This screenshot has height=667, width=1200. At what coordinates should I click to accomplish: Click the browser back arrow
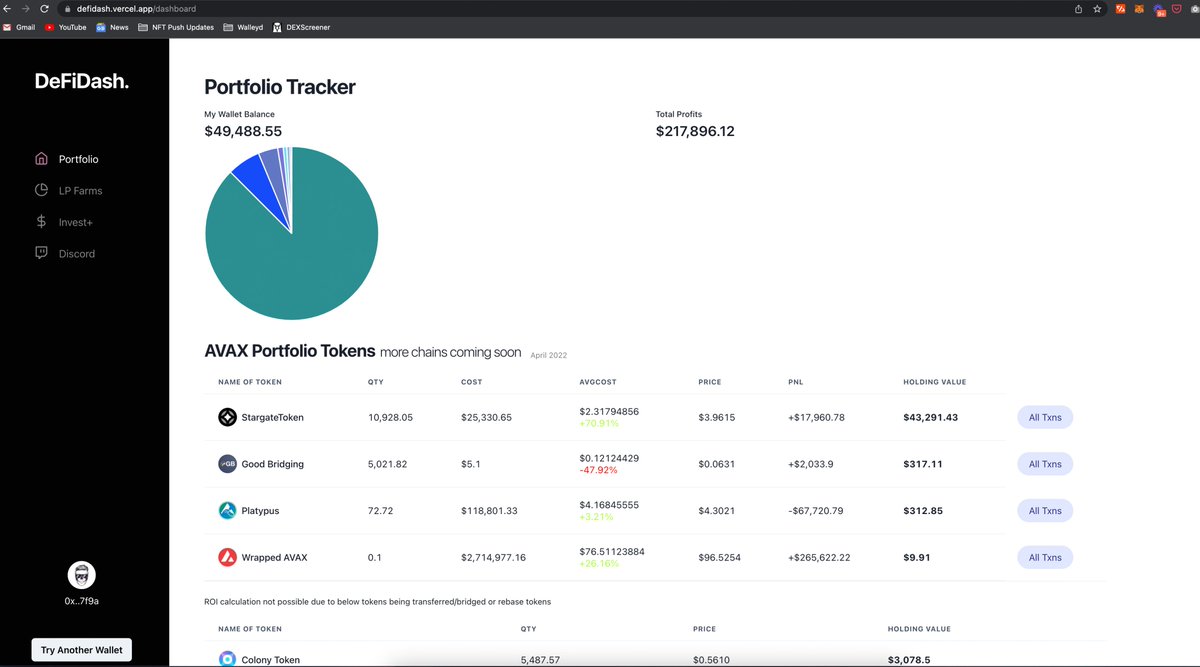click(x=9, y=8)
